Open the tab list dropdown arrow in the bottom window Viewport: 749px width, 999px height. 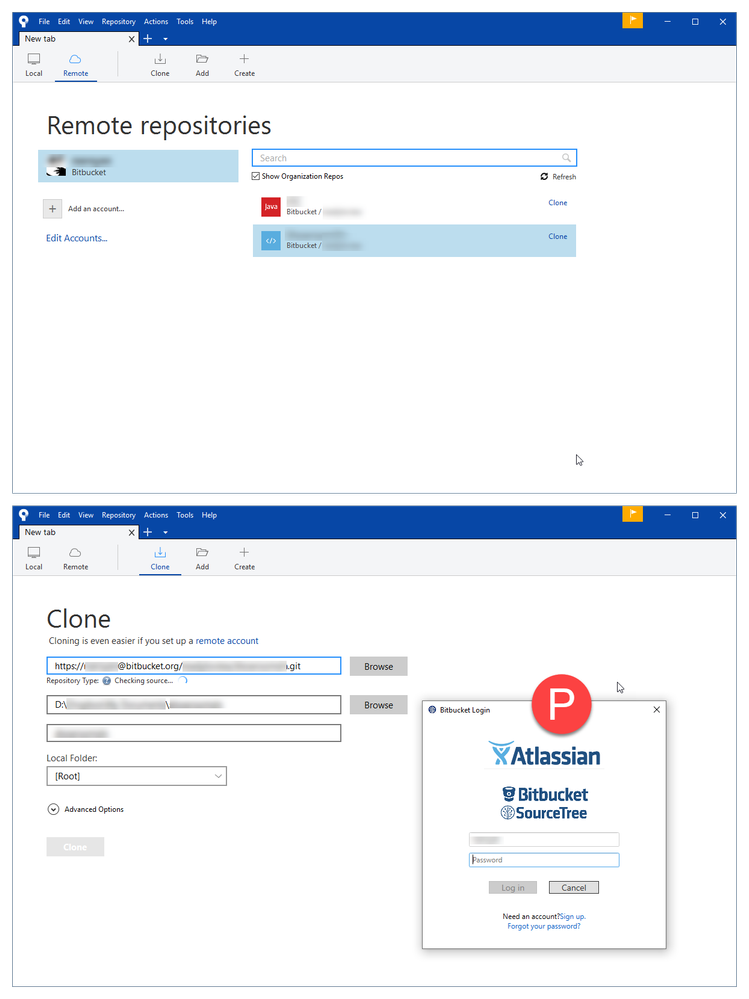pyautogui.click(x=166, y=532)
